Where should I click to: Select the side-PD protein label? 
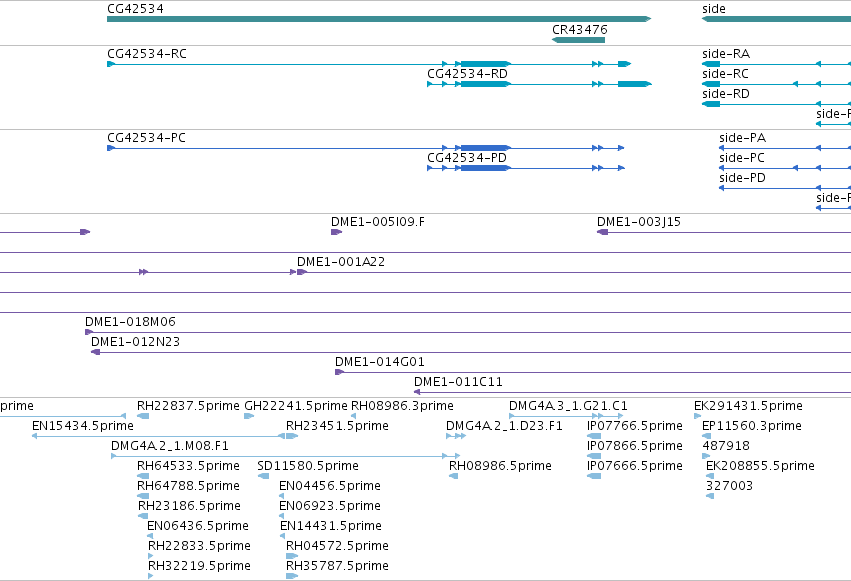tap(742, 178)
